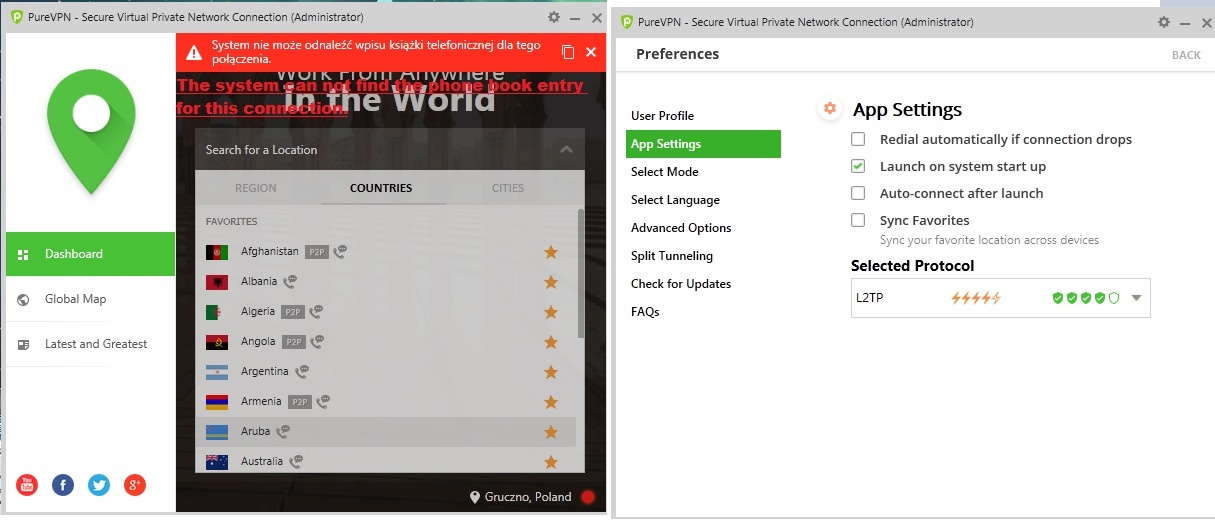This screenshot has height=522, width=1215.
Task: Click the P2P badge beside Armenia
Action: pyautogui.click(x=300, y=402)
